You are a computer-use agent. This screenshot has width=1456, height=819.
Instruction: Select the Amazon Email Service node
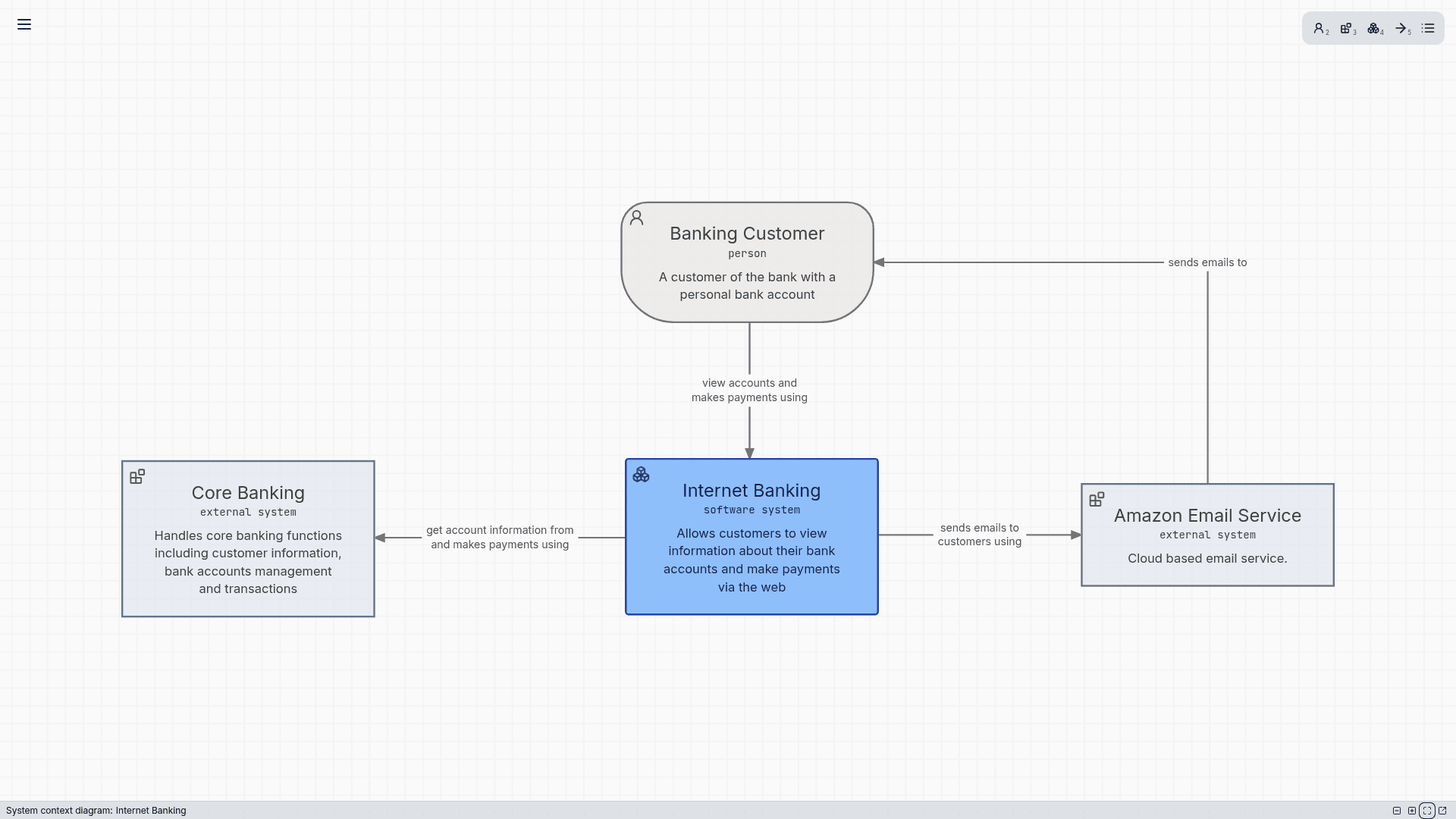pos(1207,535)
